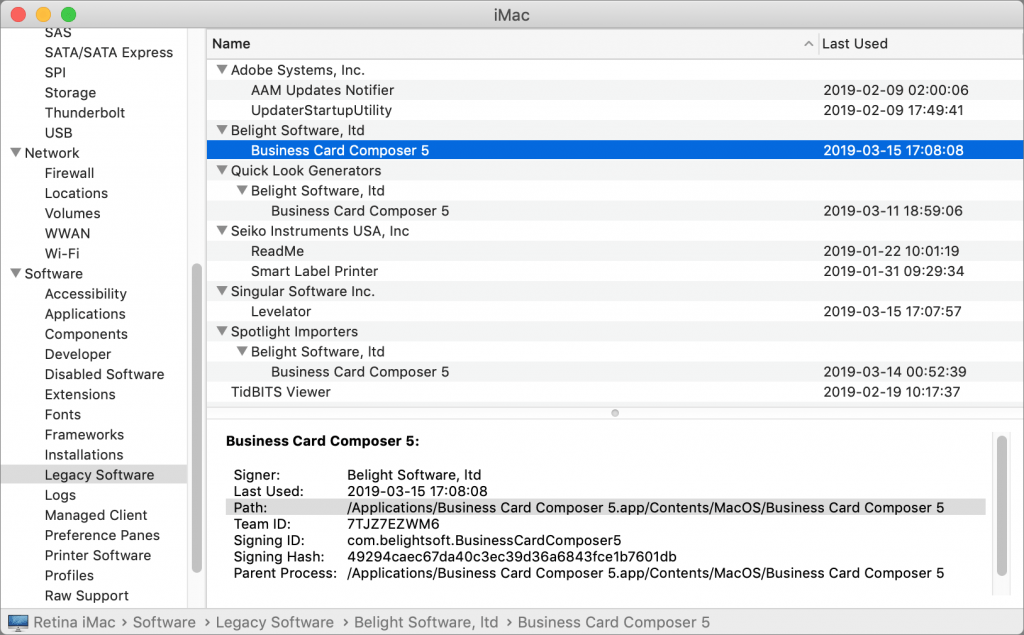Collapse the Quick Look Generators group
Screen dimensions: 1024x635
coord(222,170)
